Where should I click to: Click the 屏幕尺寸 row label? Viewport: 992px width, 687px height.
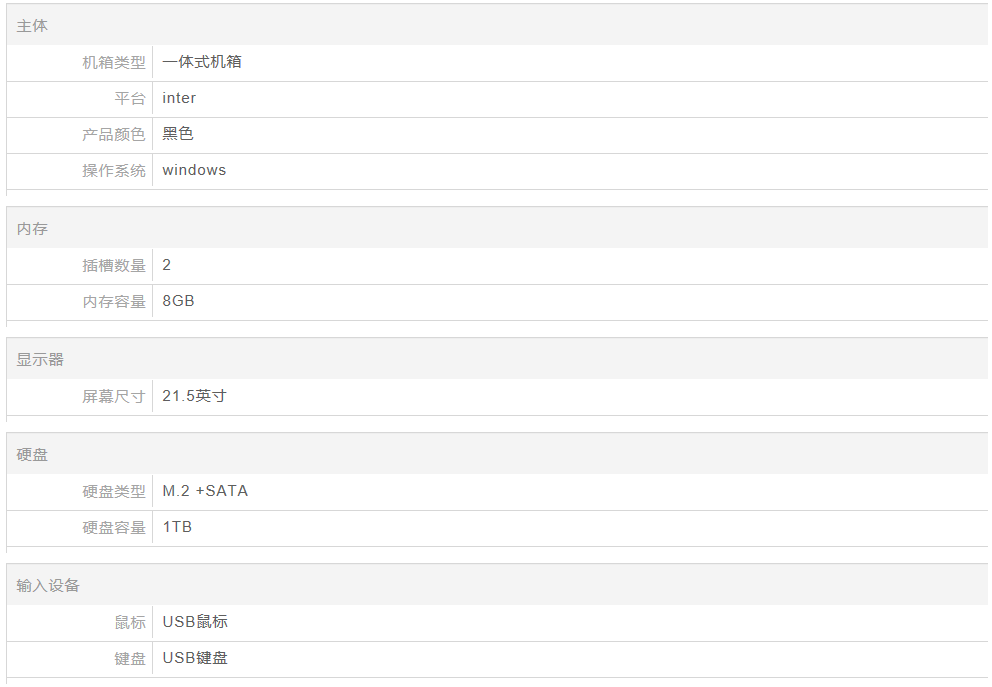114,397
